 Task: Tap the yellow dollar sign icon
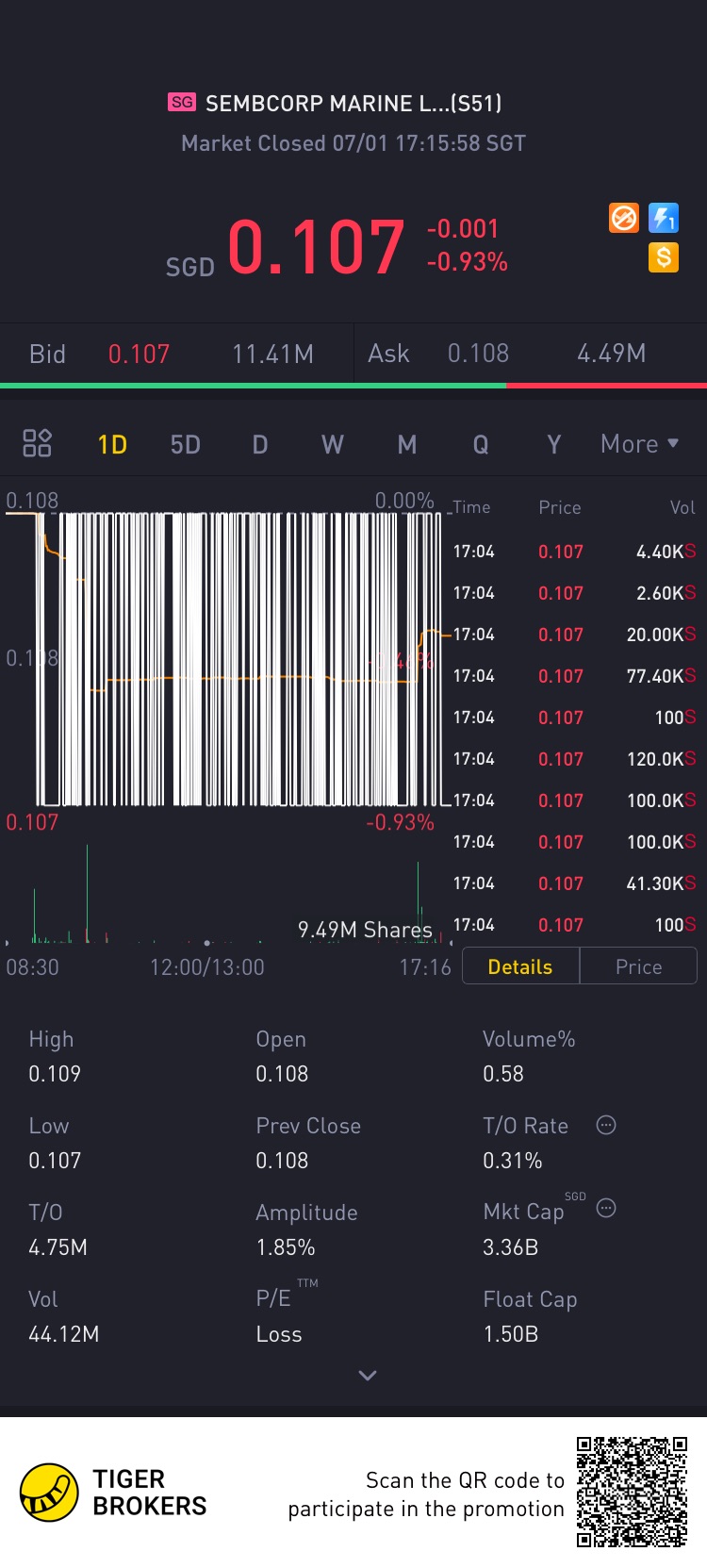(x=664, y=257)
